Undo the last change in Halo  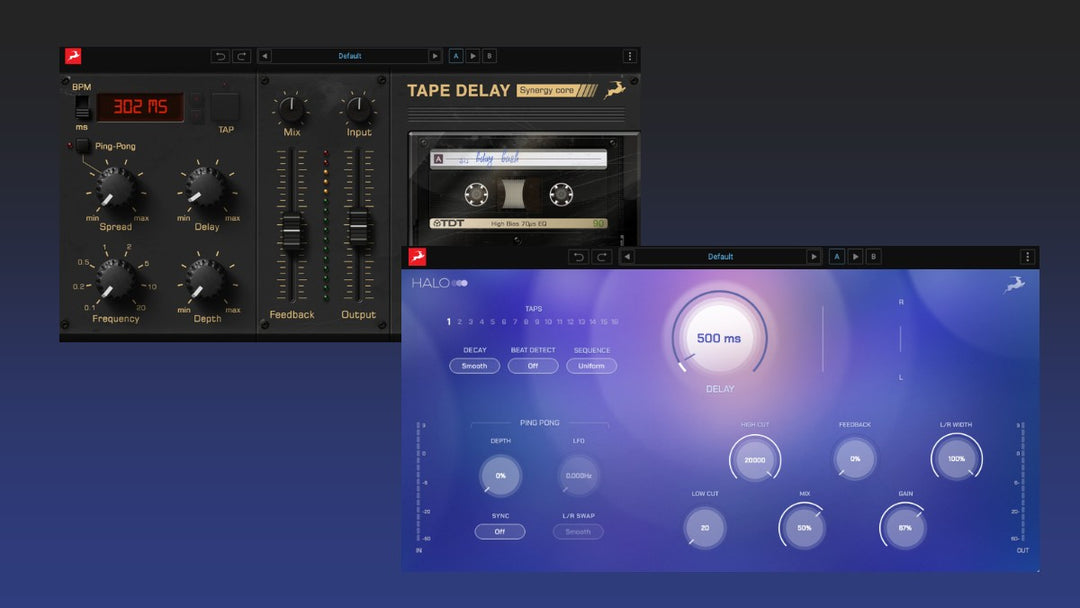point(579,257)
